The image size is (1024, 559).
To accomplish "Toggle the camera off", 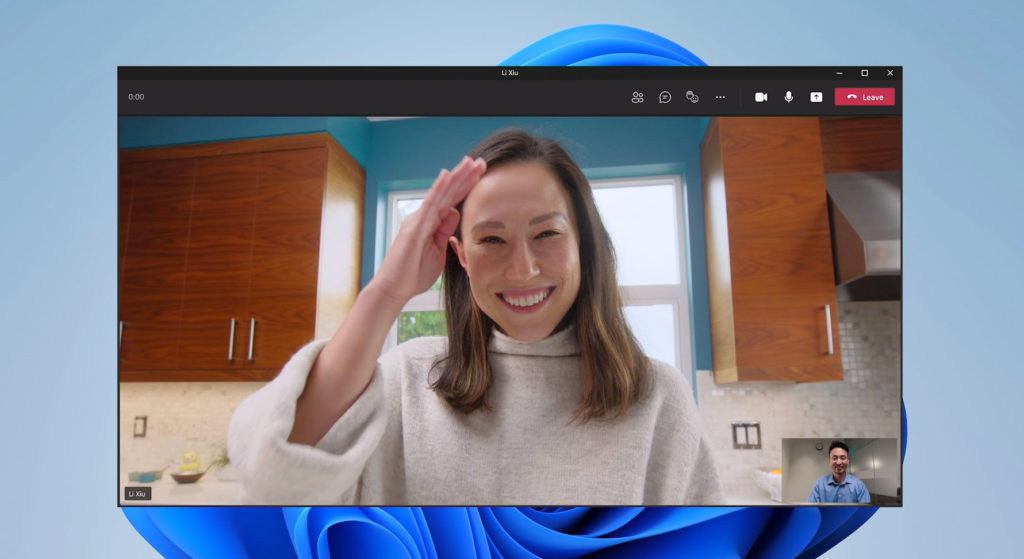I will pos(761,97).
